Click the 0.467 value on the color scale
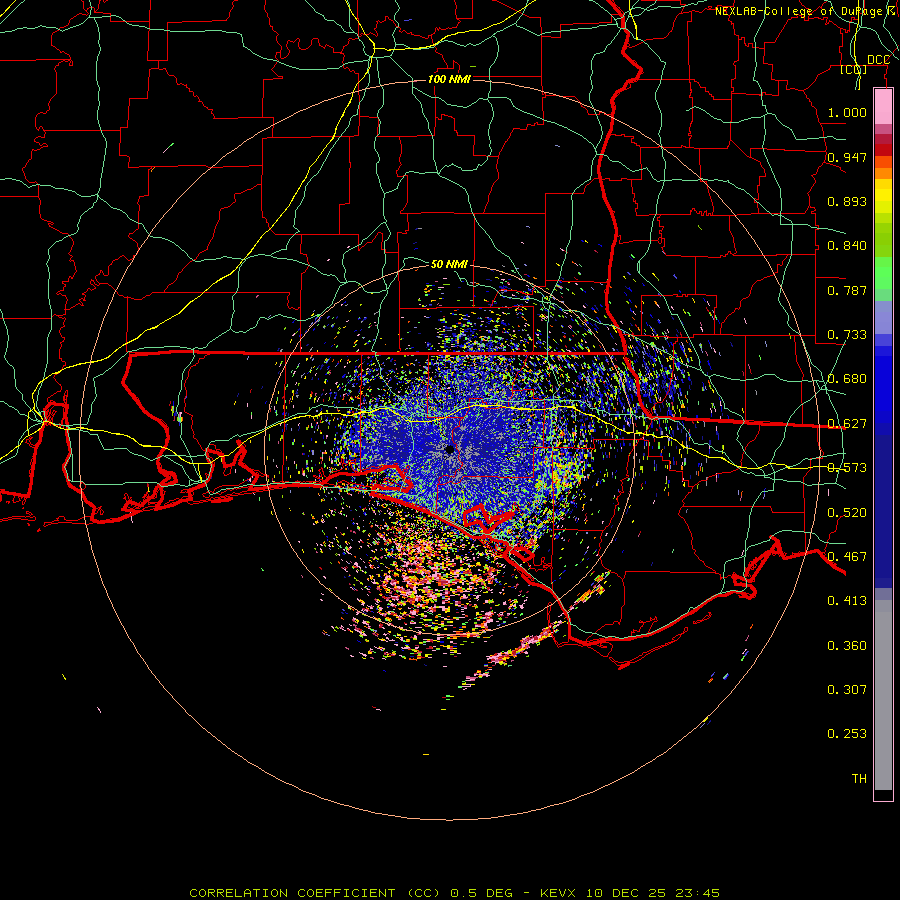The height and width of the screenshot is (900, 900). click(847, 557)
